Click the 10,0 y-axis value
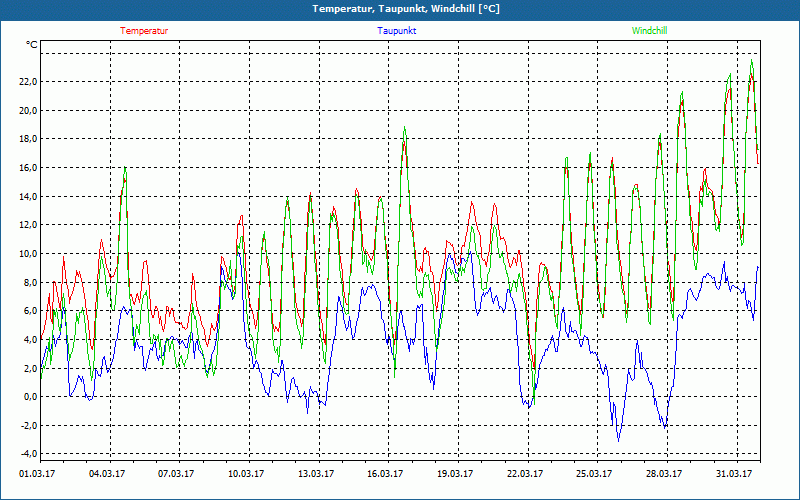The height and width of the screenshot is (500, 800). (28, 254)
